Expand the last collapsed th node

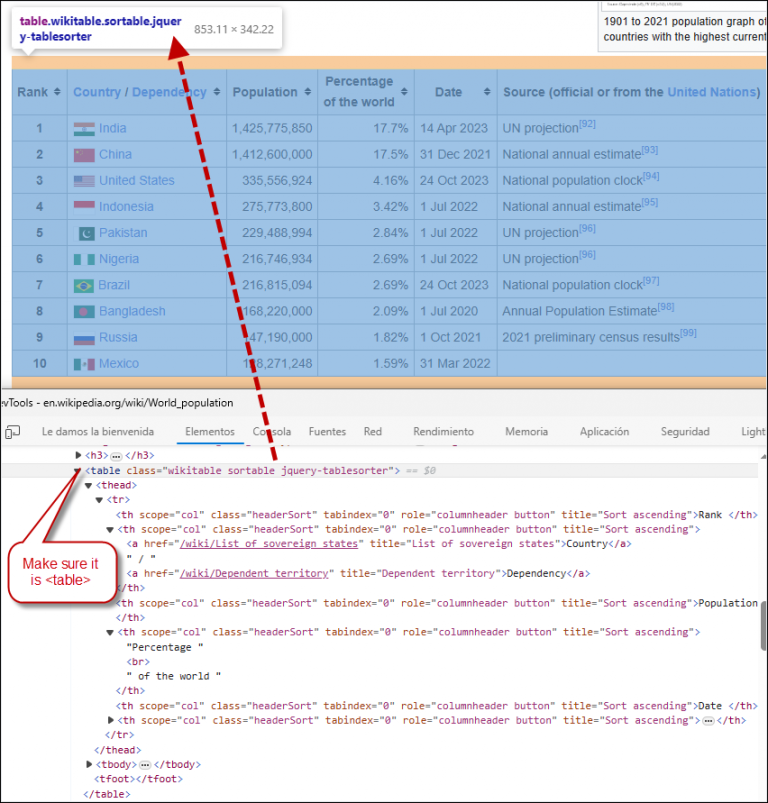[111, 720]
